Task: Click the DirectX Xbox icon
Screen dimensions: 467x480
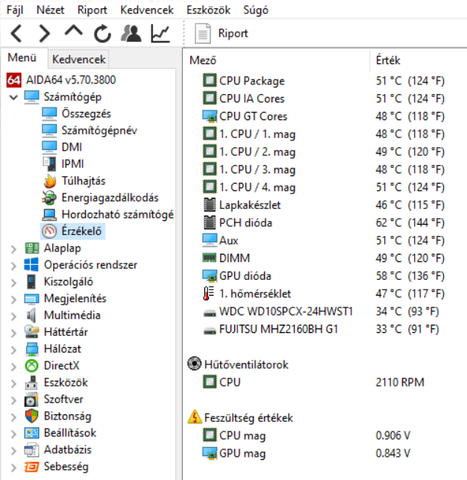Action: pos(32,366)
